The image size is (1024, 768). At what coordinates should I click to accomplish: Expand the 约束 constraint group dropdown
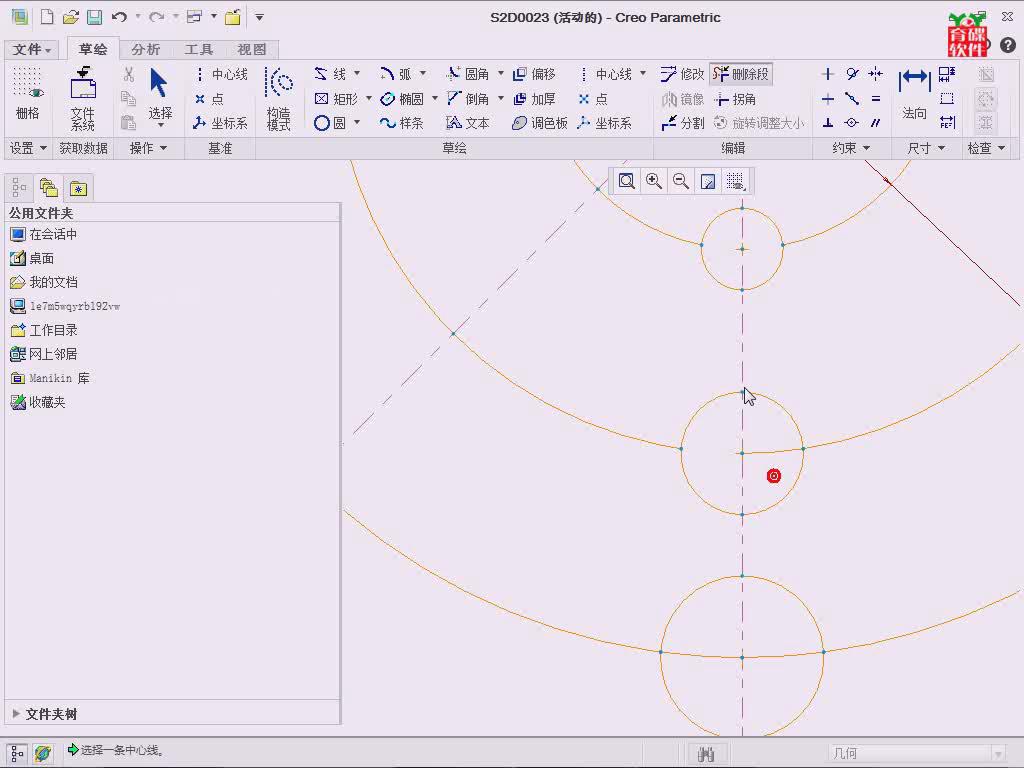(x=852, y=148)
